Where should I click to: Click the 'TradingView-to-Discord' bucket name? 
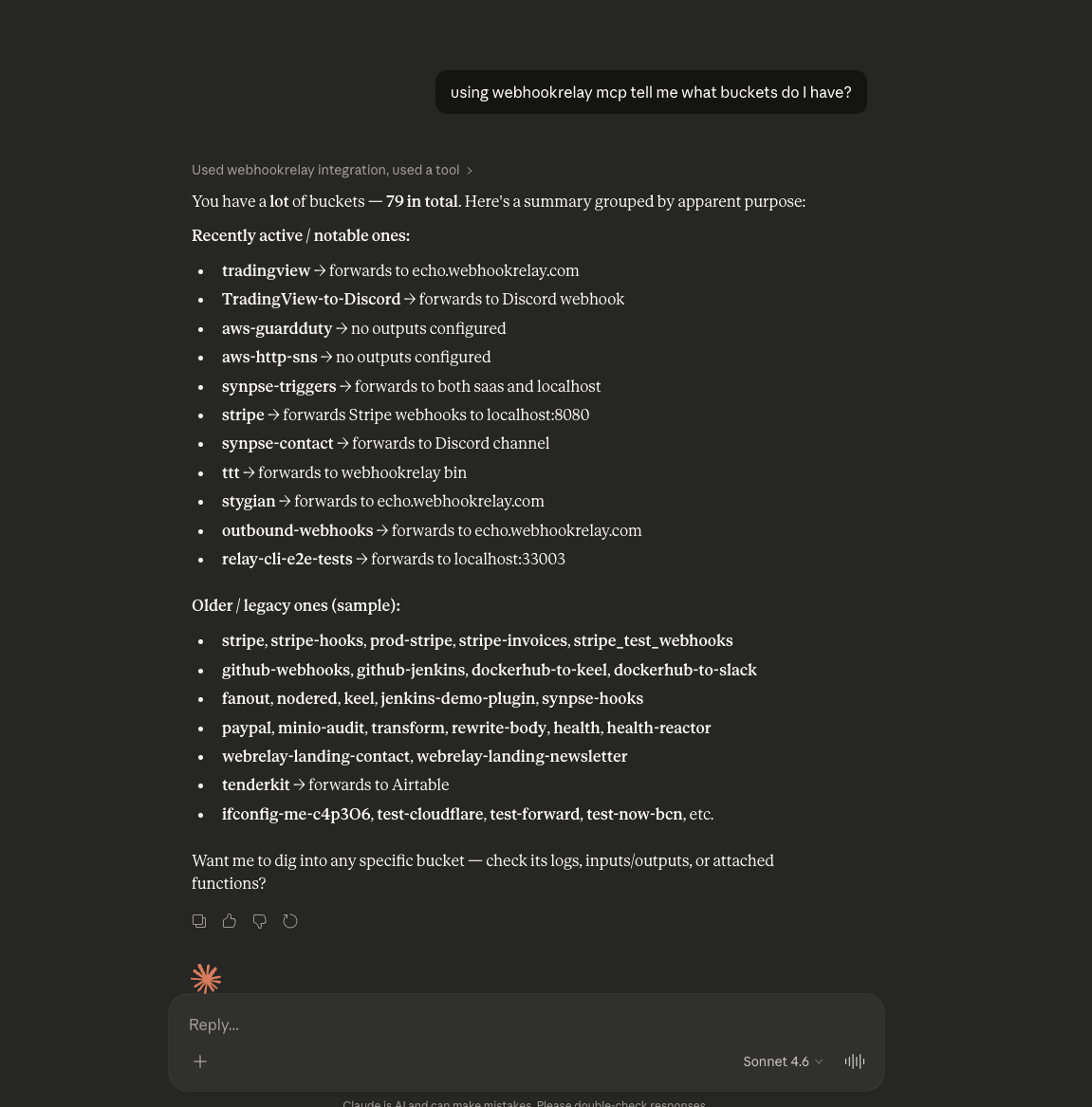[311, 299]
